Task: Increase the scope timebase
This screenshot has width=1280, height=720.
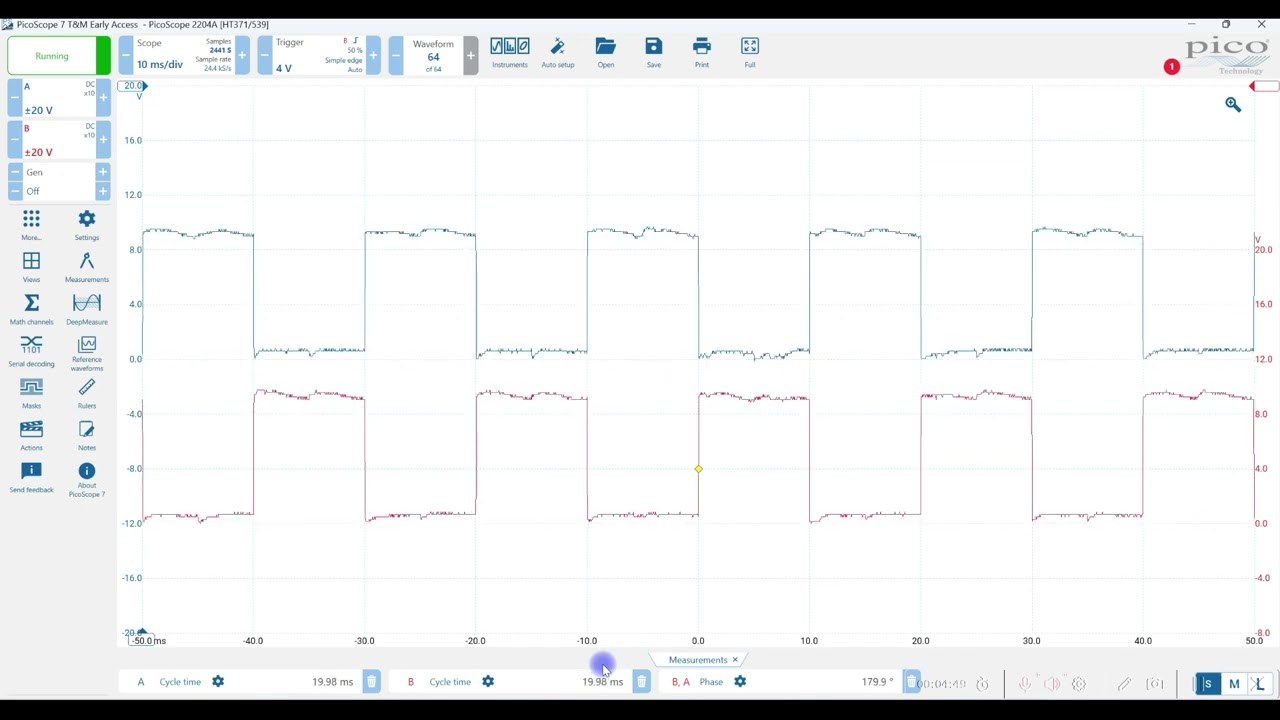Action: (241, 55)
